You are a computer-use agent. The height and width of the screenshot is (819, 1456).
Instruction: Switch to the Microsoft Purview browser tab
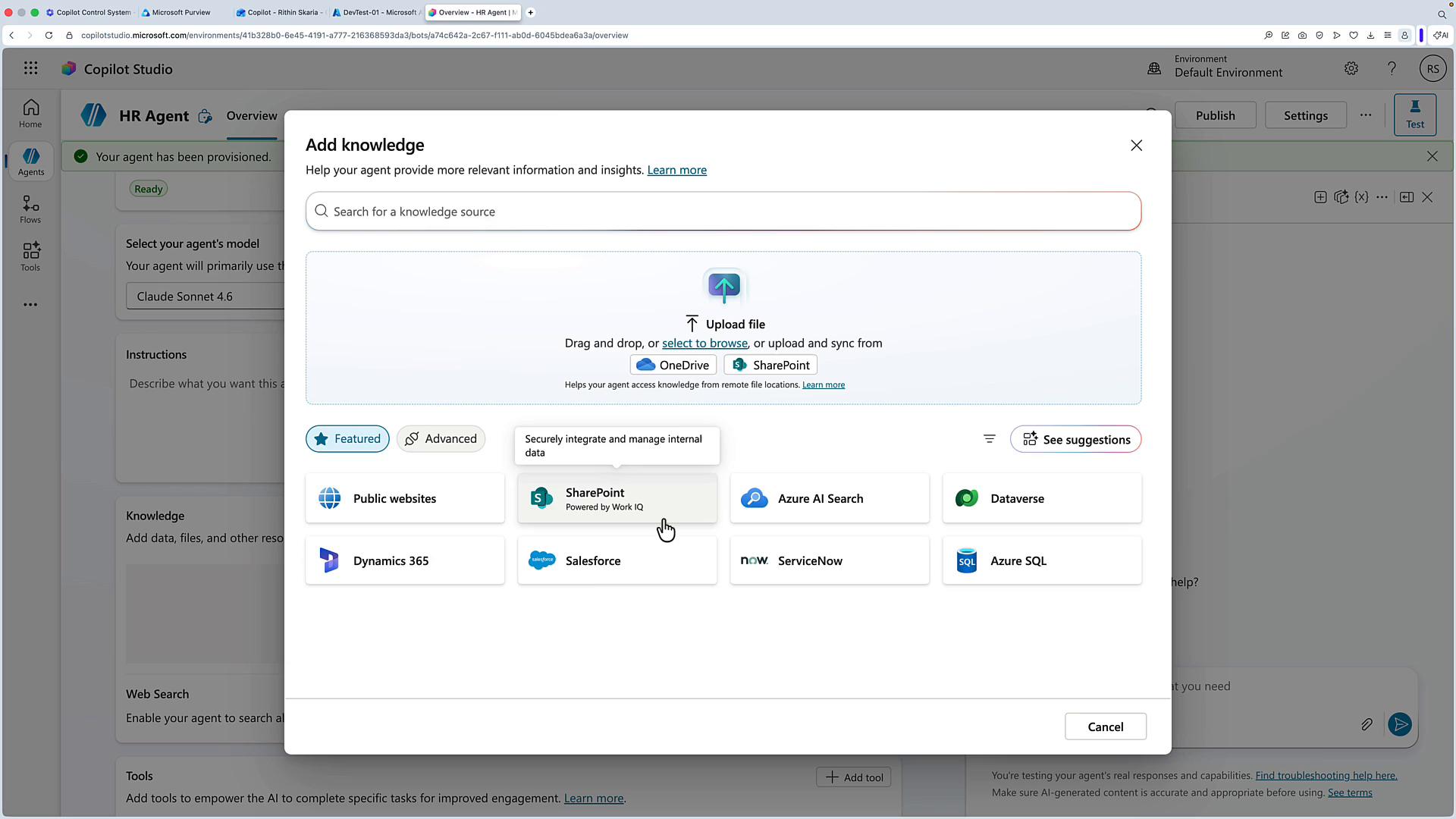pyautogui.click(x=181, y=12)
